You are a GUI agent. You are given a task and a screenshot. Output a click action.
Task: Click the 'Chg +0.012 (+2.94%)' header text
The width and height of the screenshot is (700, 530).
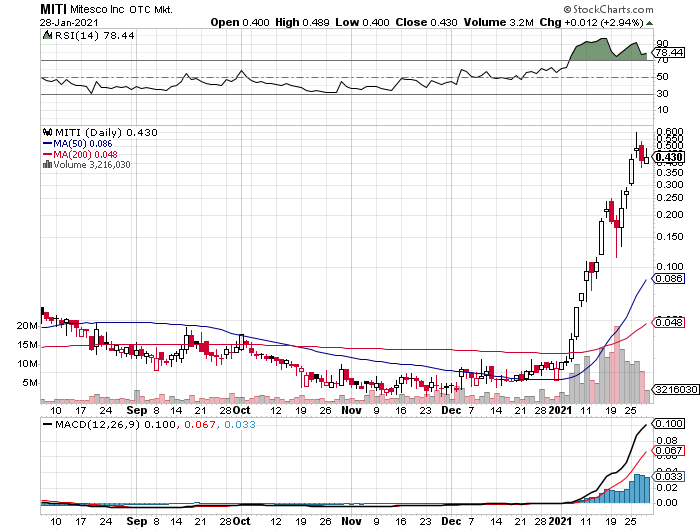point(591,22)
